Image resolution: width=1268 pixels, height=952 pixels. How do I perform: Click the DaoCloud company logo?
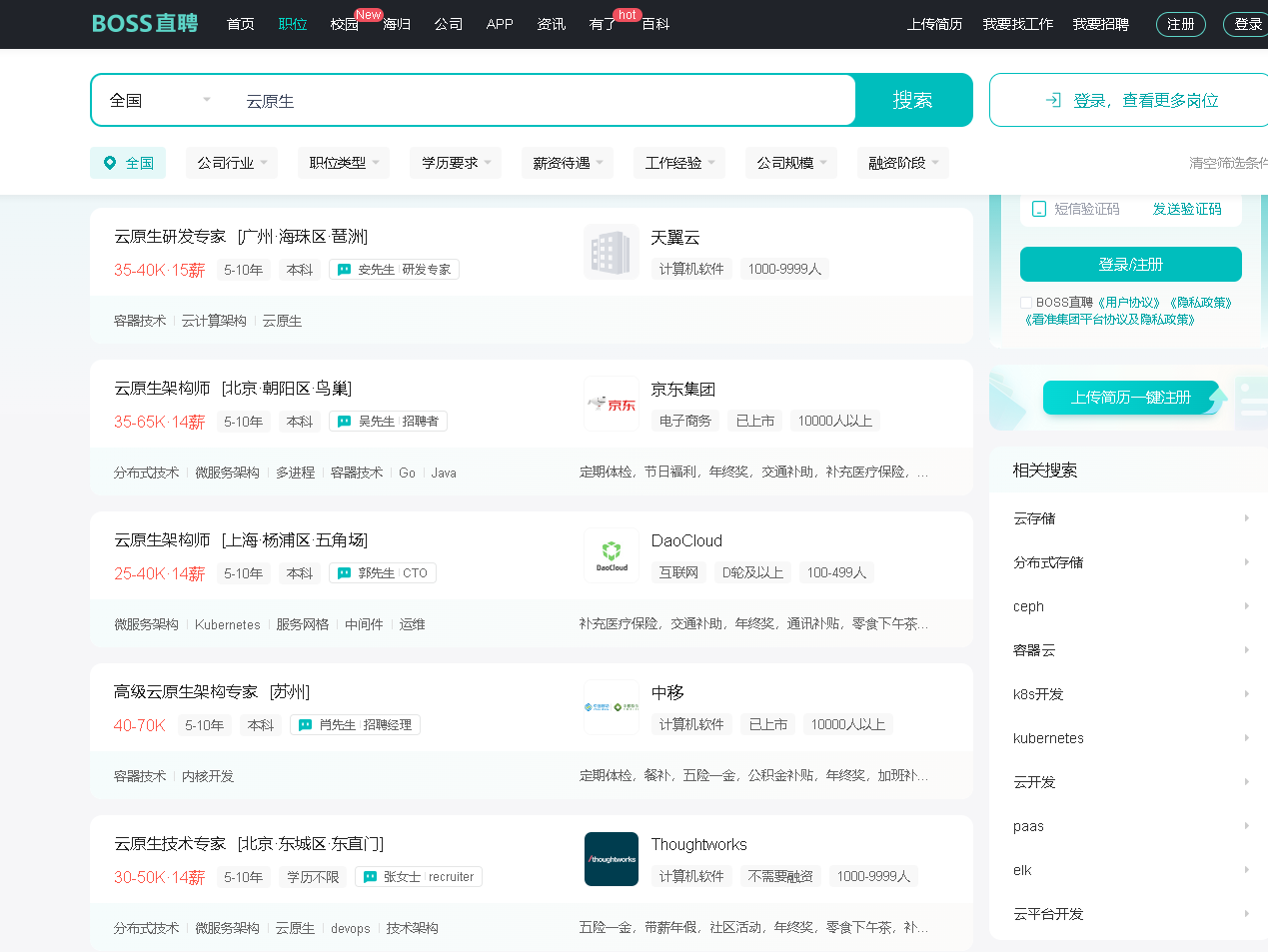point(612,556)
